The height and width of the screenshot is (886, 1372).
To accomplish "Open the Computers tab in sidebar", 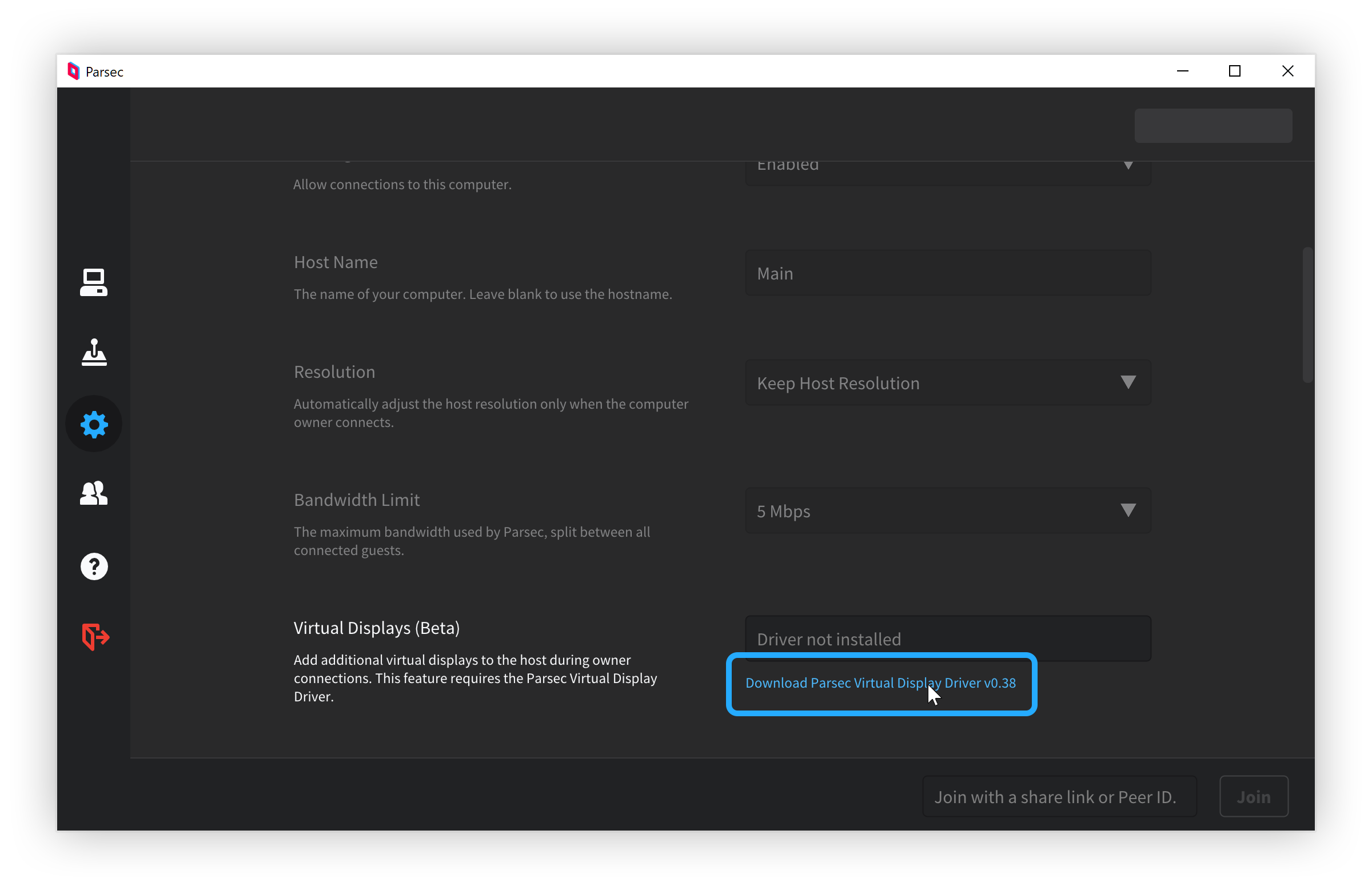I will tap(94, 282).
